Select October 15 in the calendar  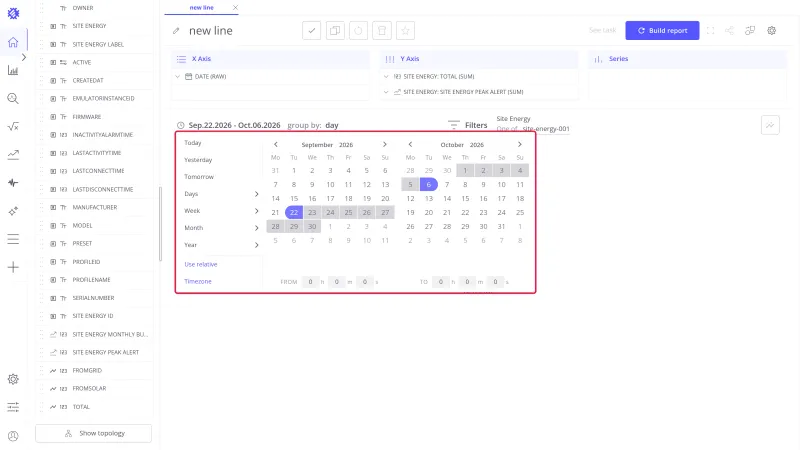click(465, 198)
